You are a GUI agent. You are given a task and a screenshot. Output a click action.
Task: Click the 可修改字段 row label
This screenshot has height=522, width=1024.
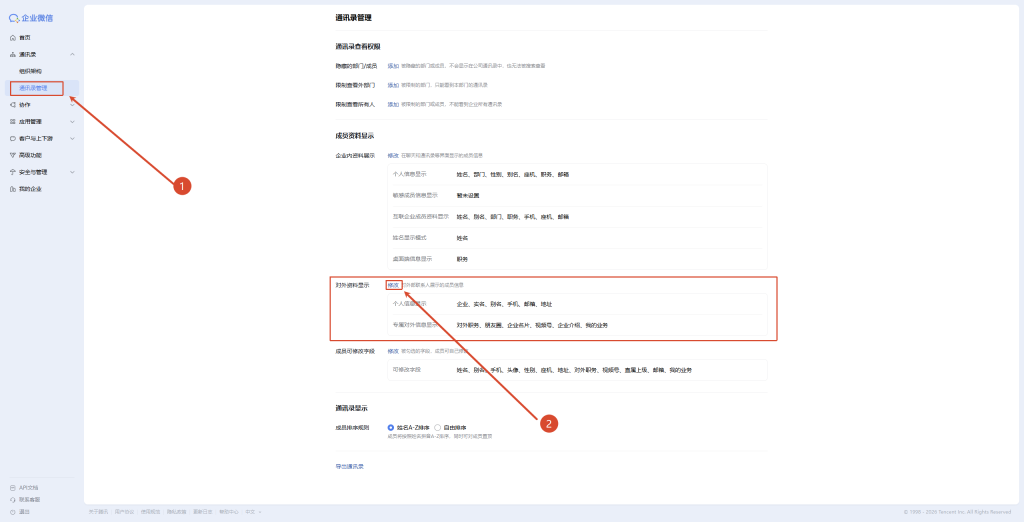coord(407,370)
